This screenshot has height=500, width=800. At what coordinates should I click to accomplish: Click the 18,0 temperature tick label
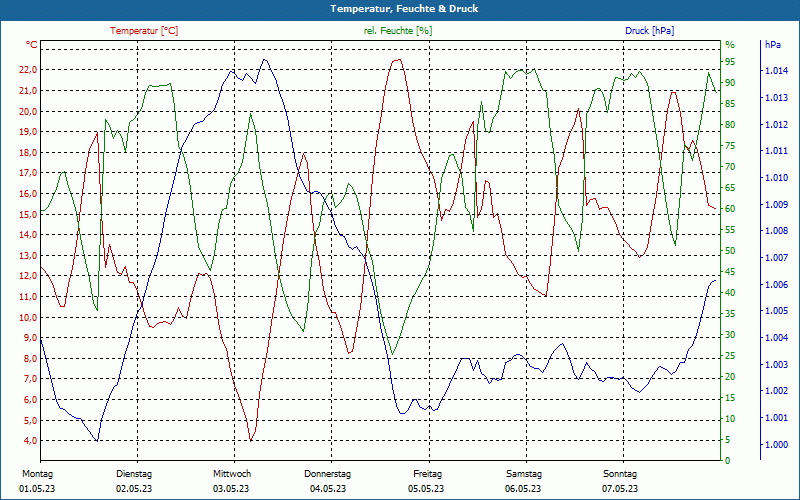28,153
